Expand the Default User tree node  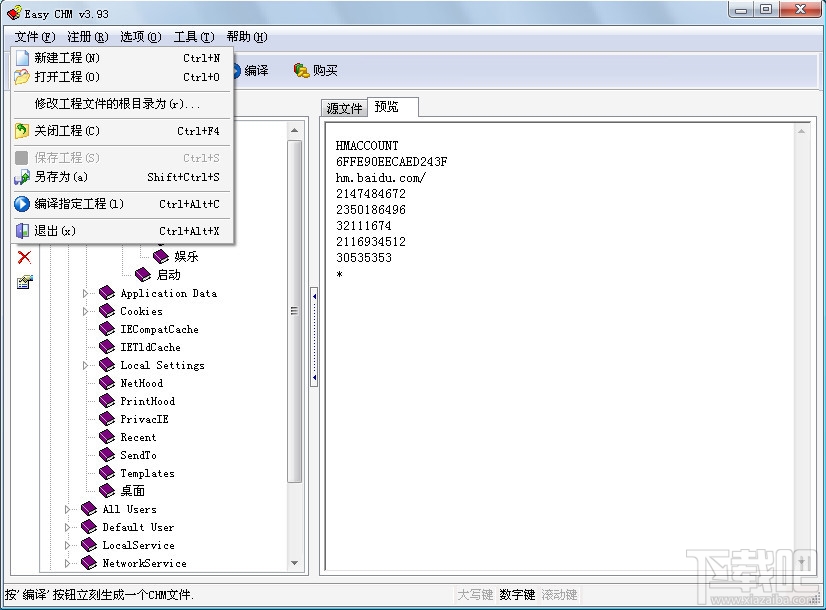coord(66,527)
